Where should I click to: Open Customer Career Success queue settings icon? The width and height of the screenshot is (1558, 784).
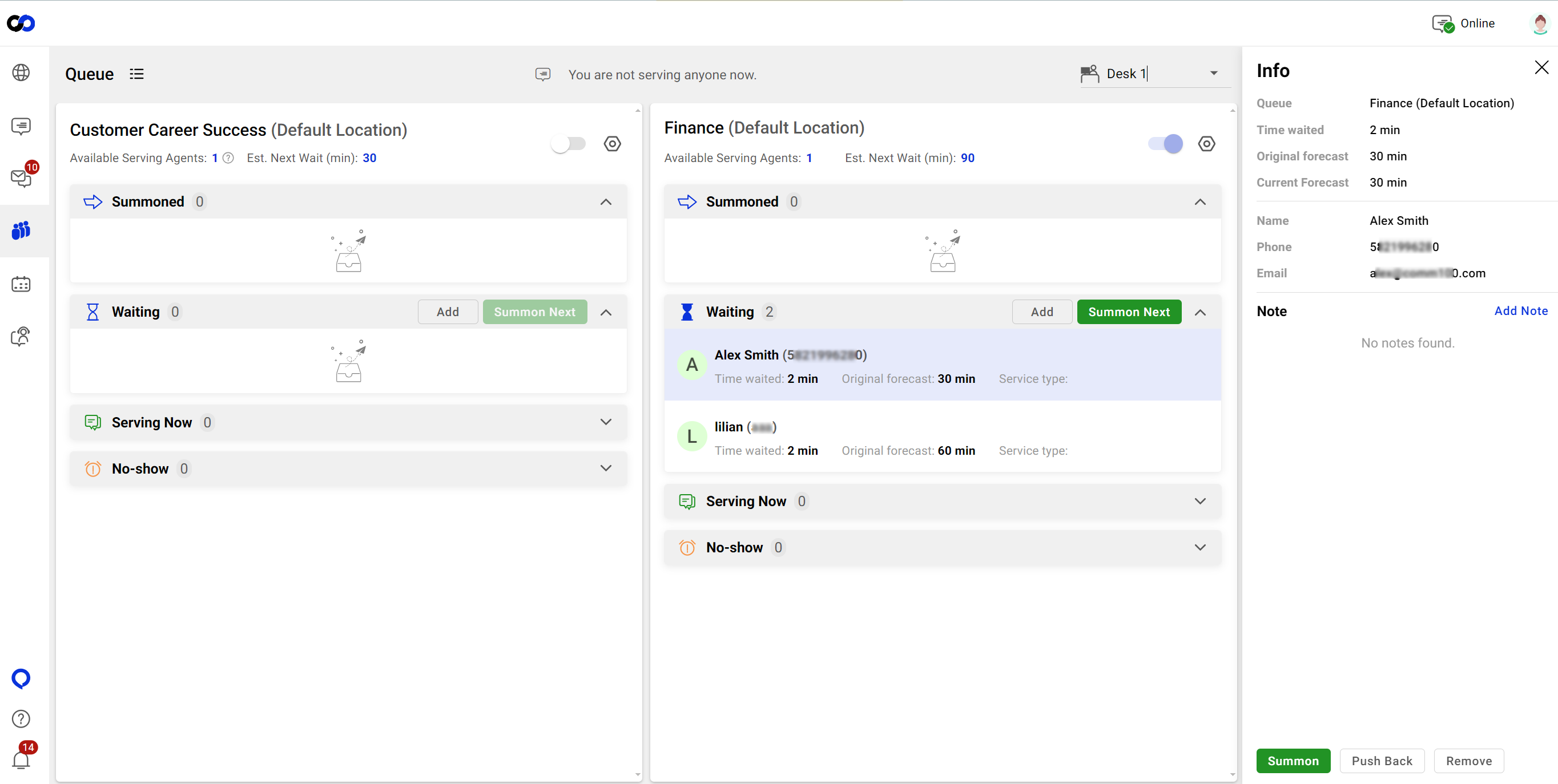tap(613, 144)
